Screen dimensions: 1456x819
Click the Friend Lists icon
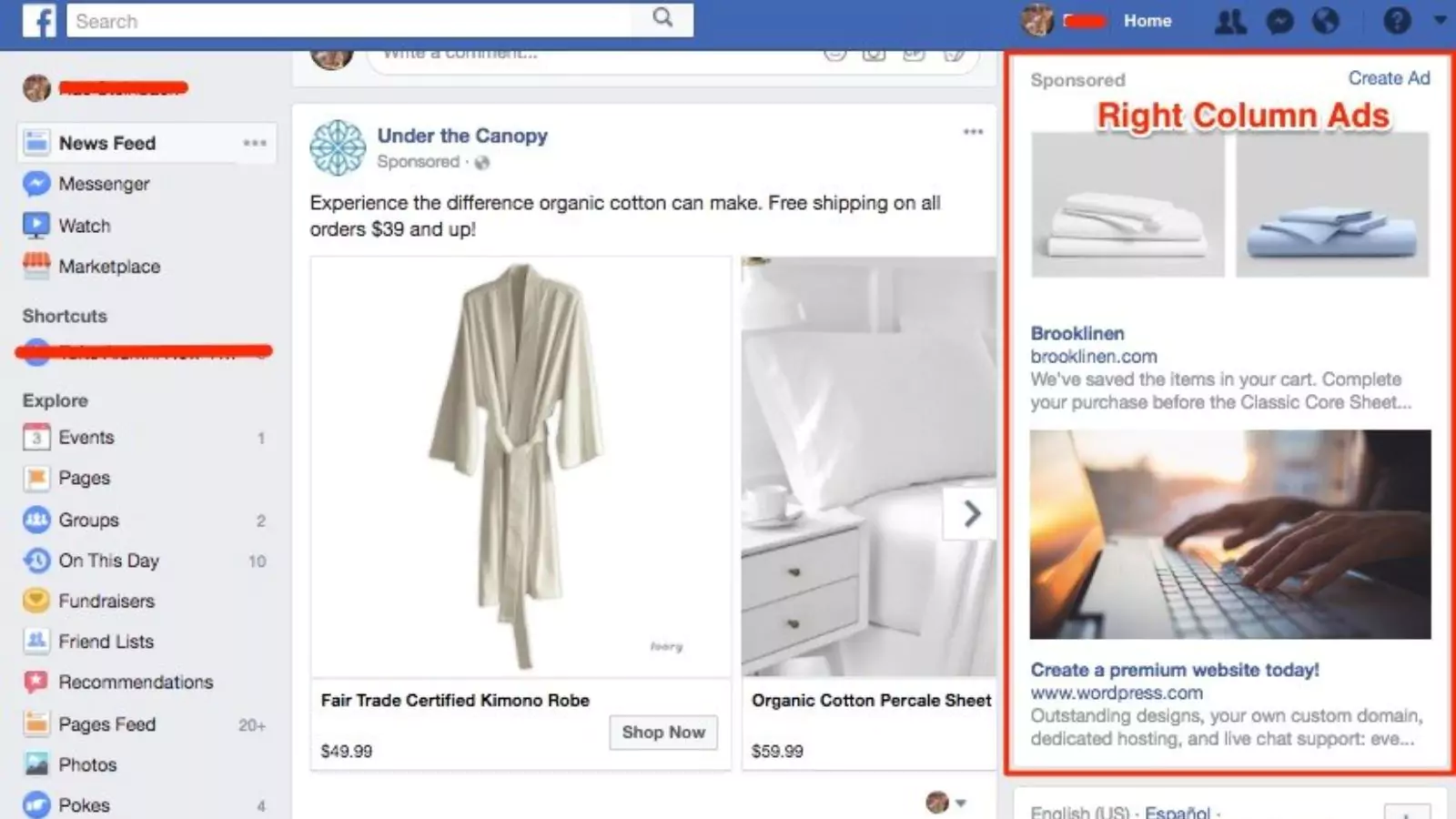[36, 642]
